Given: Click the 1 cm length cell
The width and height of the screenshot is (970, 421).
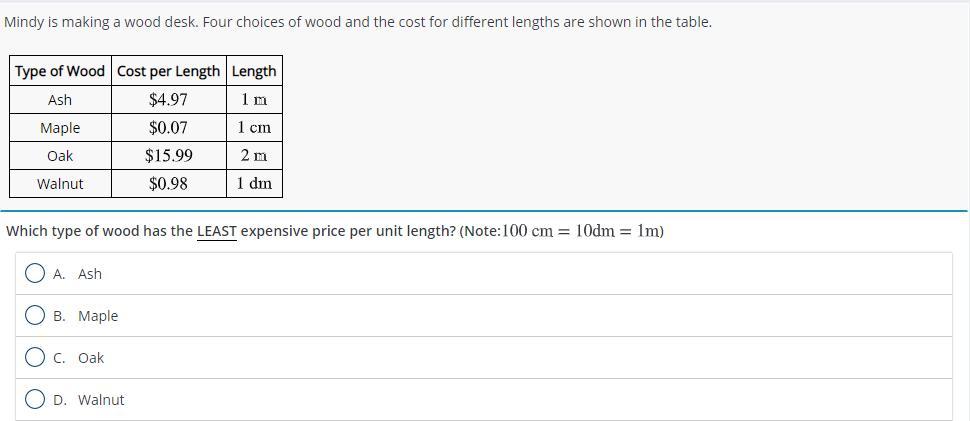Looking at the screenshot, I should tap(254, 128).
